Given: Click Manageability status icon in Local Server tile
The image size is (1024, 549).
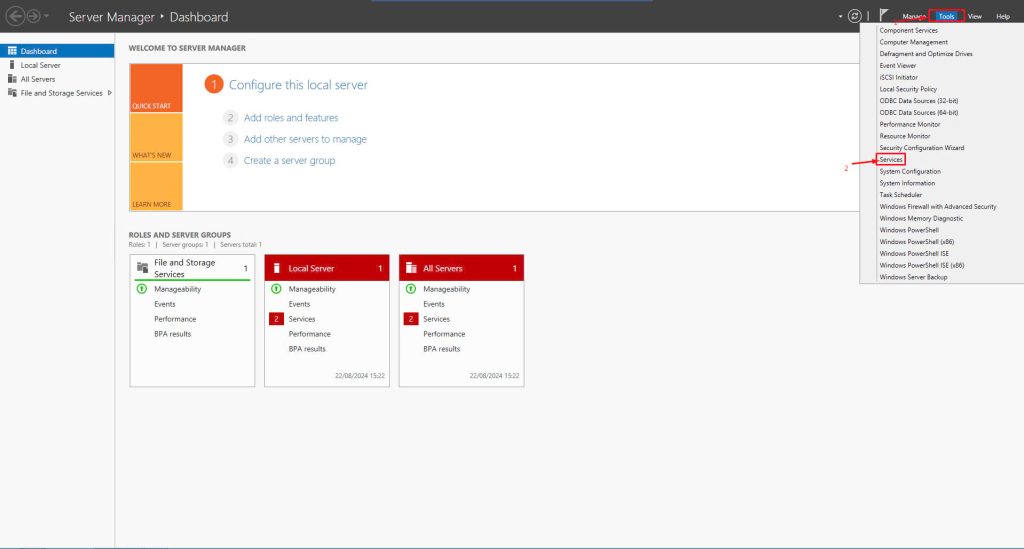Looking at the screenshot, I should [x=276, y=289].
